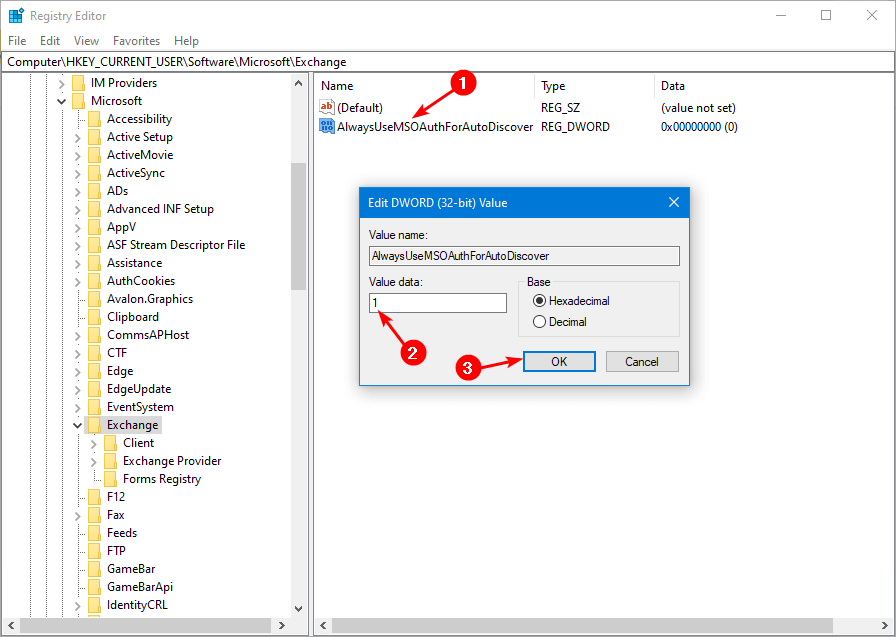The image size is (896, 637).
Task: Collapse the Exchange key
Action: pos(78,426)
